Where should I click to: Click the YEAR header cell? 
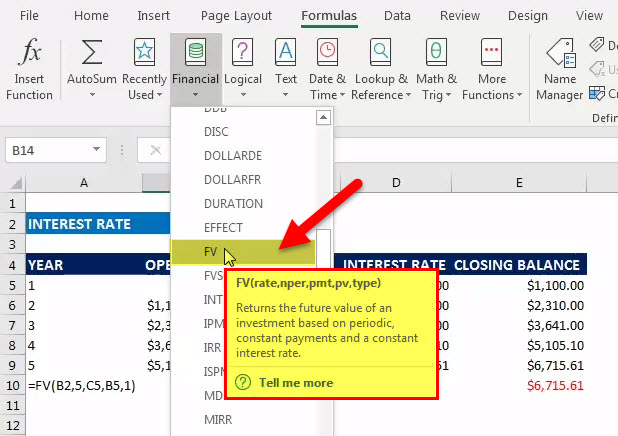tap(84, 265)
